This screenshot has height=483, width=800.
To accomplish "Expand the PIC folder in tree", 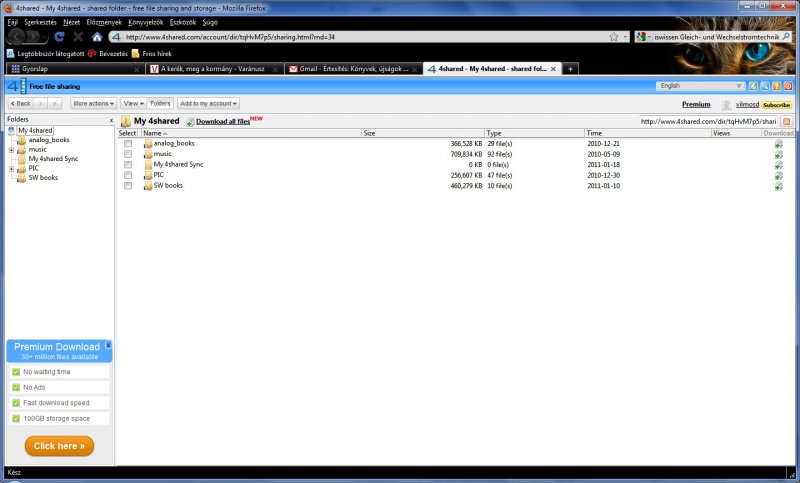I will click(11, 169).
